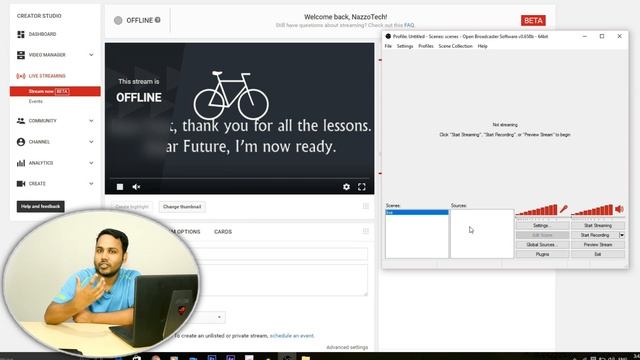Click the OBS logo in title bar
This screenshot has width=640, height=360.
[x=388, y=36]
